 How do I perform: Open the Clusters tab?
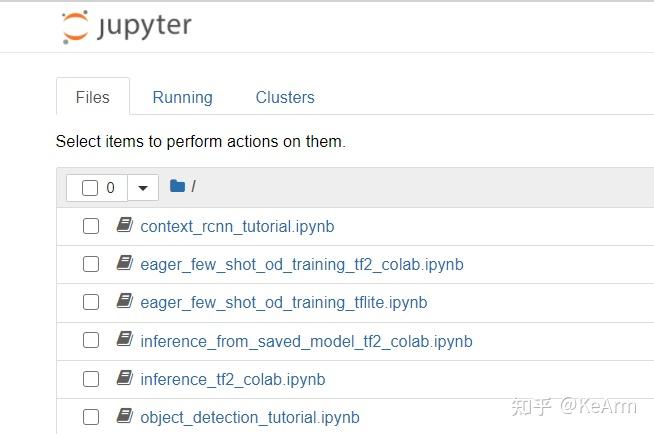click(x=285, y=97)
